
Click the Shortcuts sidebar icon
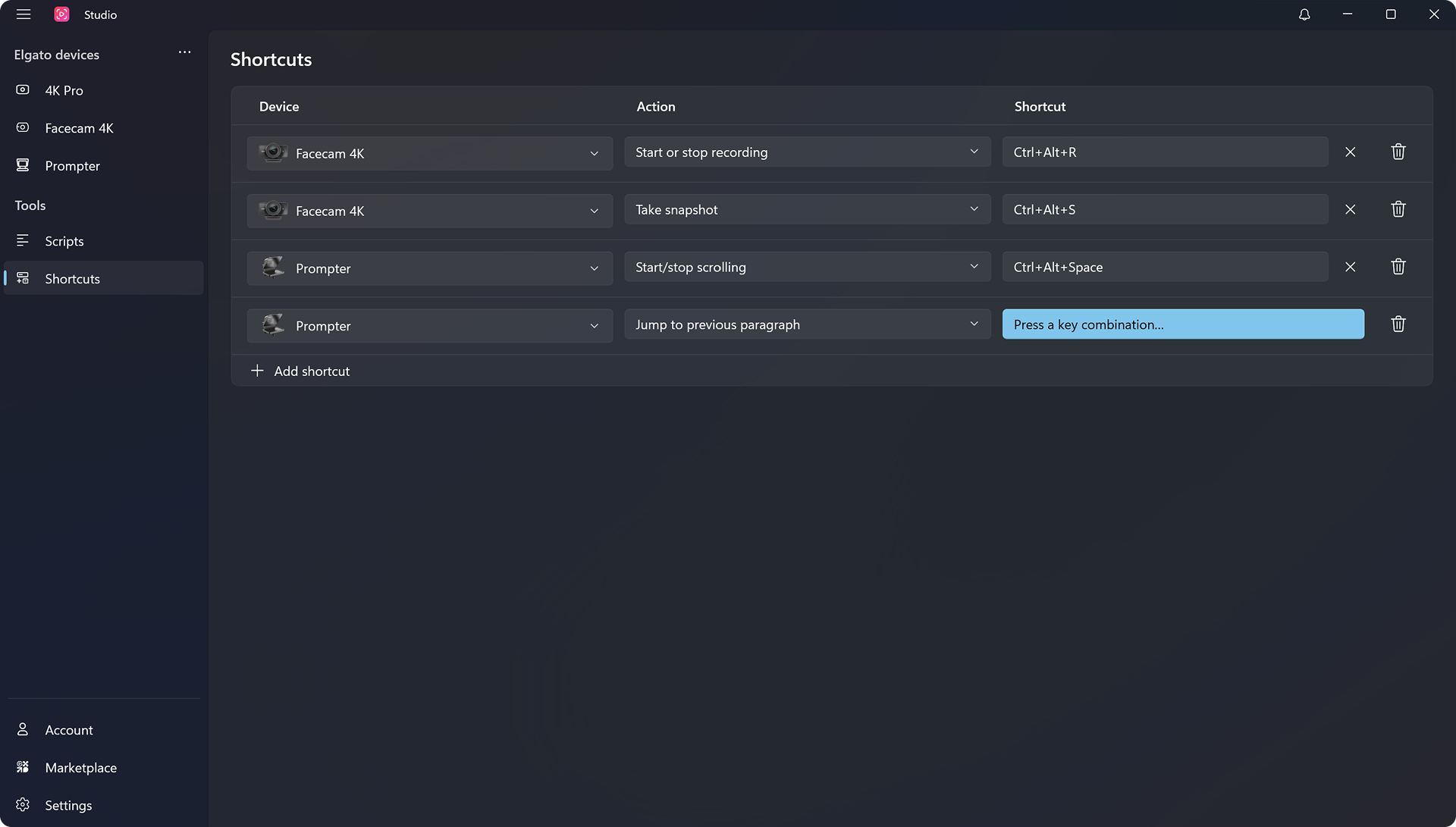pos(23,278)
